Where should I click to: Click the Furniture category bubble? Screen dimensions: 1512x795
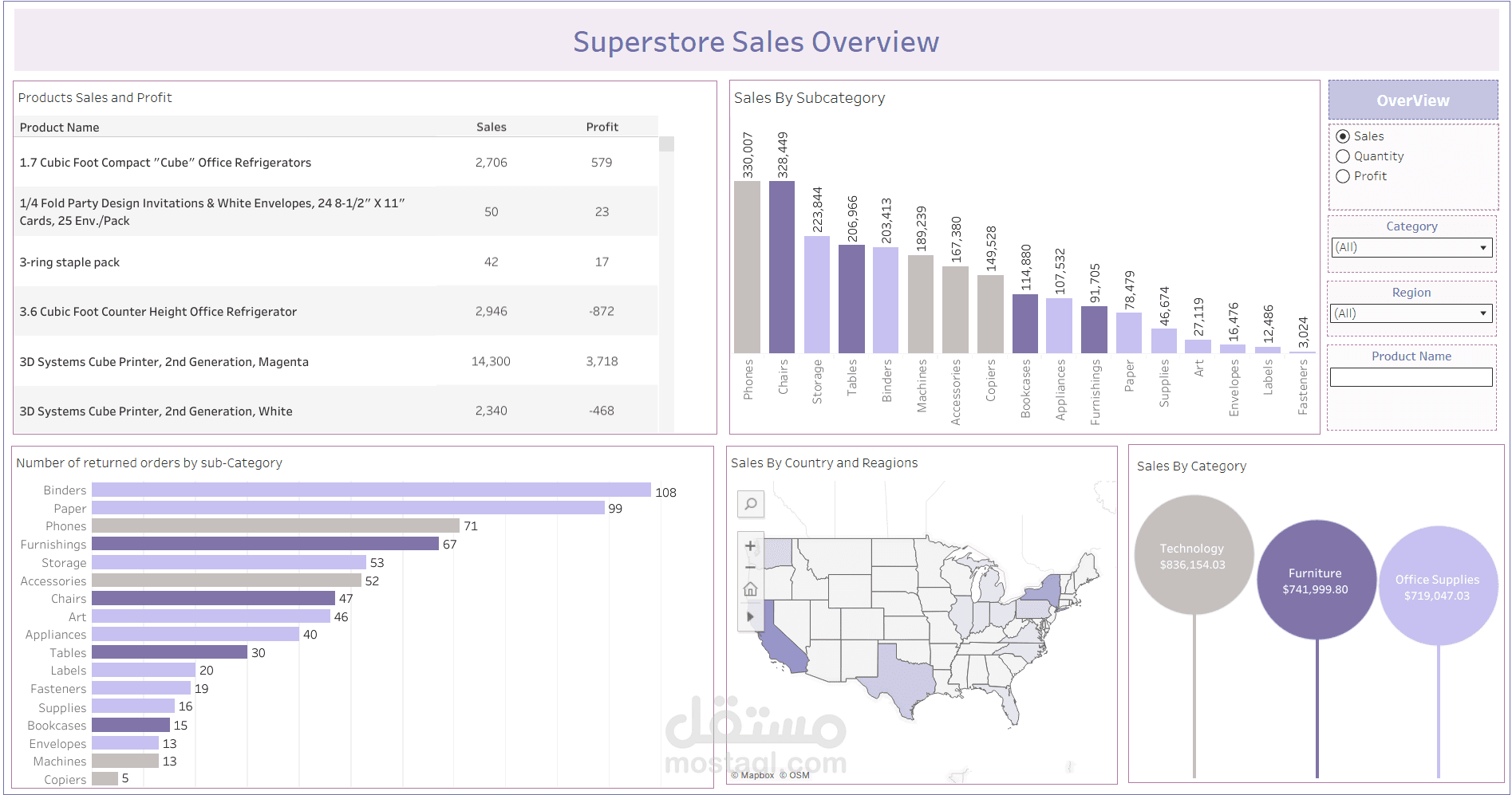[1317, 580]
